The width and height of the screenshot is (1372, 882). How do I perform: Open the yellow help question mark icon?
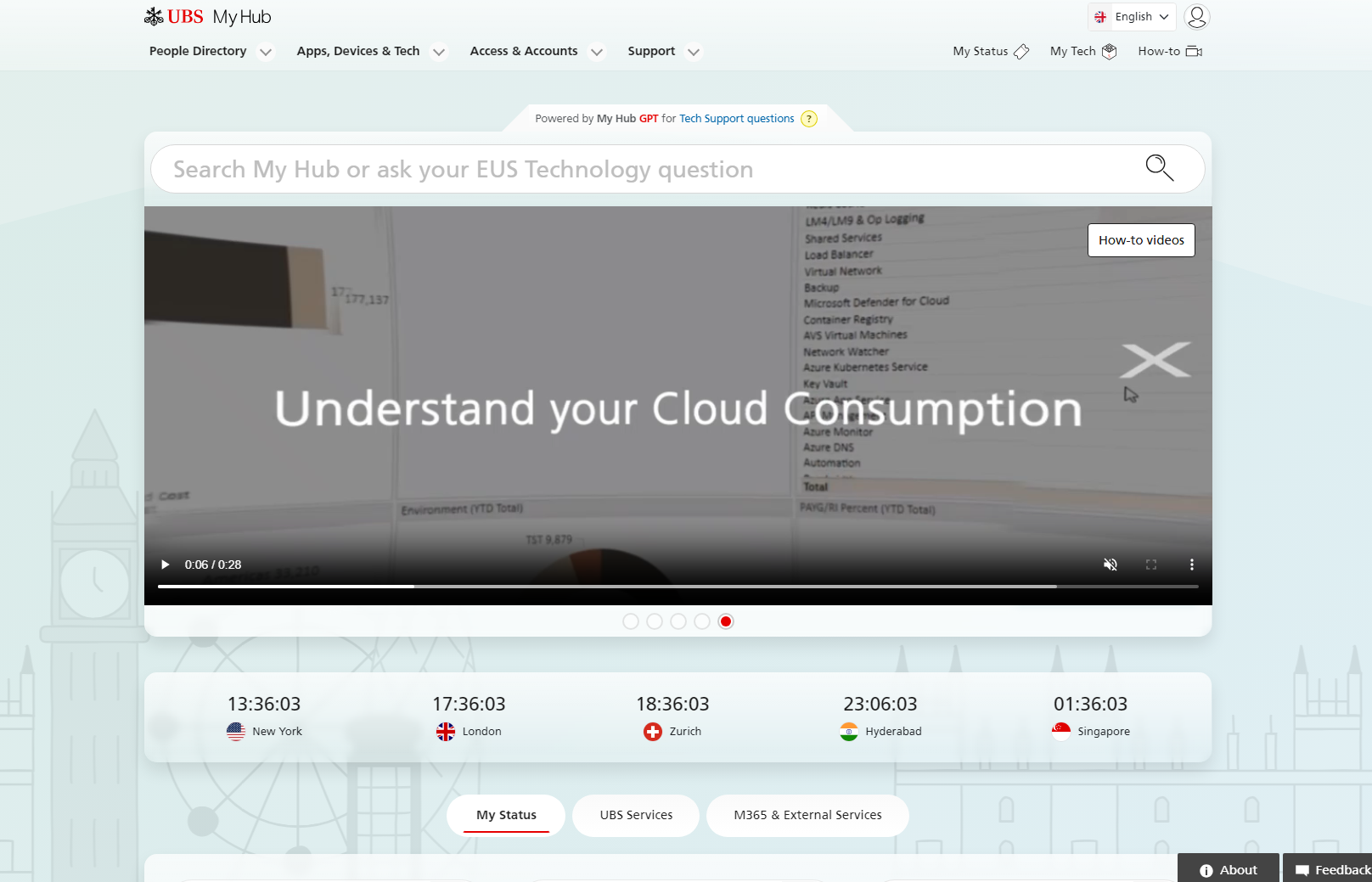coord(809,119)
